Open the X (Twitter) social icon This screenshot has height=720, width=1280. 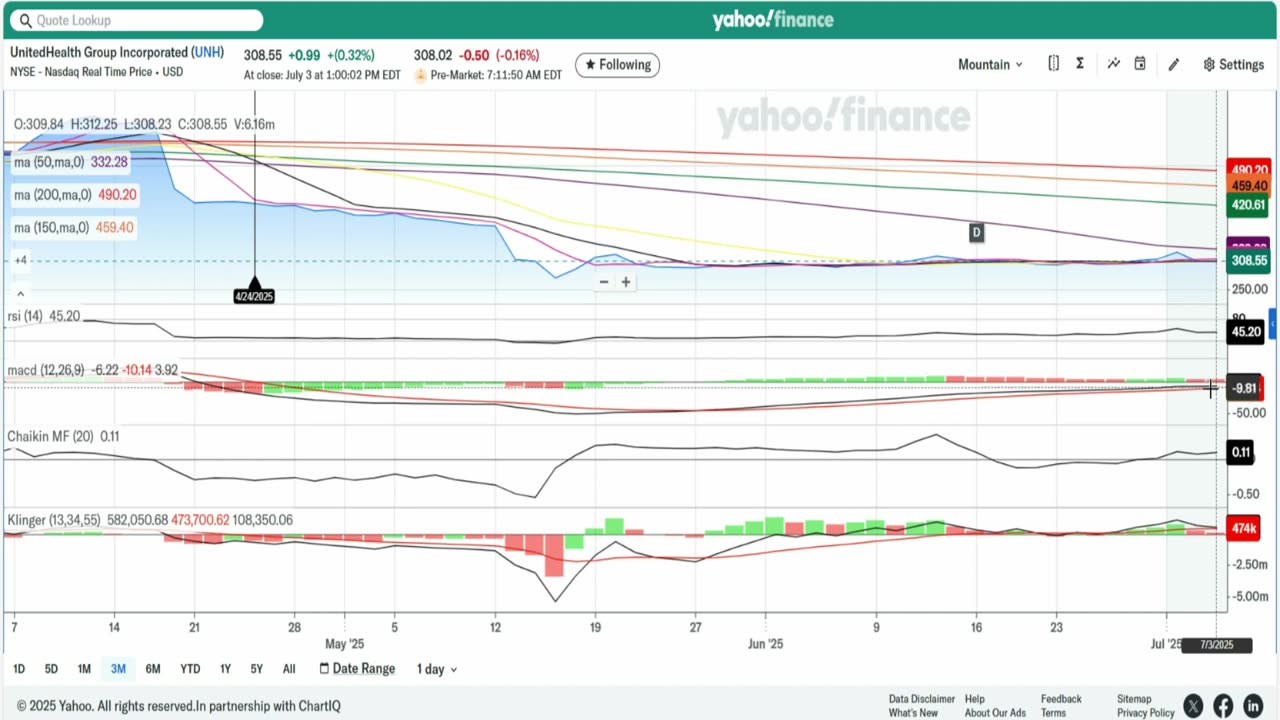1192,706
